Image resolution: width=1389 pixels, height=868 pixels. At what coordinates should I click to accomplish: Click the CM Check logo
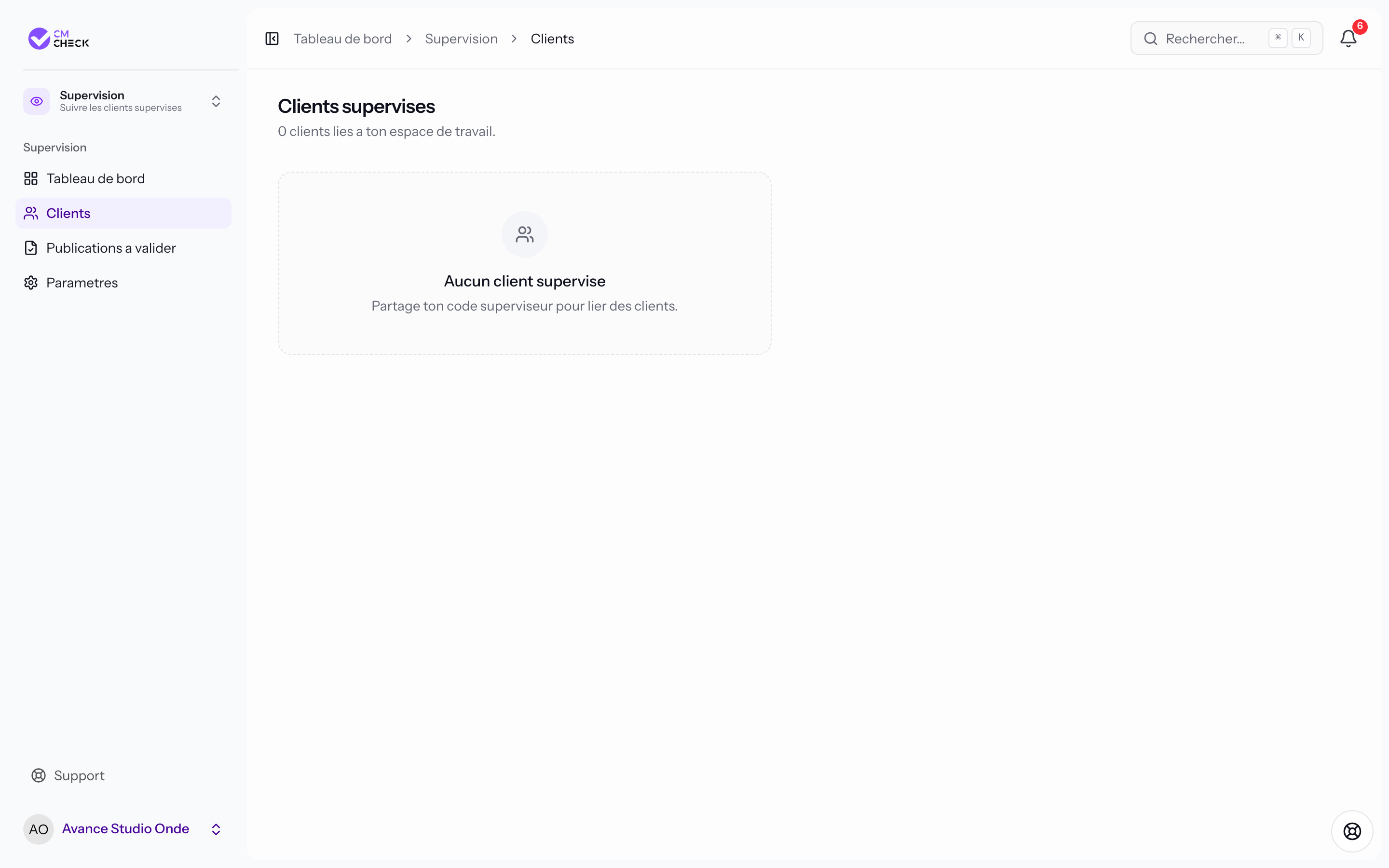(58, 39)
